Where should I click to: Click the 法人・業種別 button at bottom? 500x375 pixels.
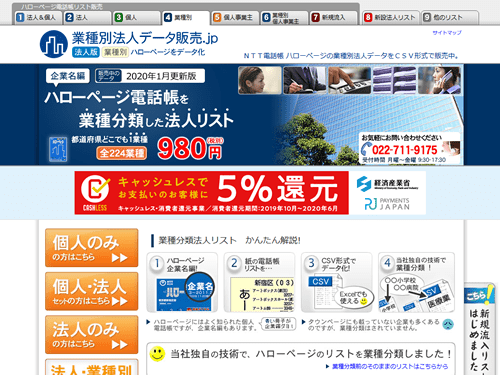[x=92, y=367]
